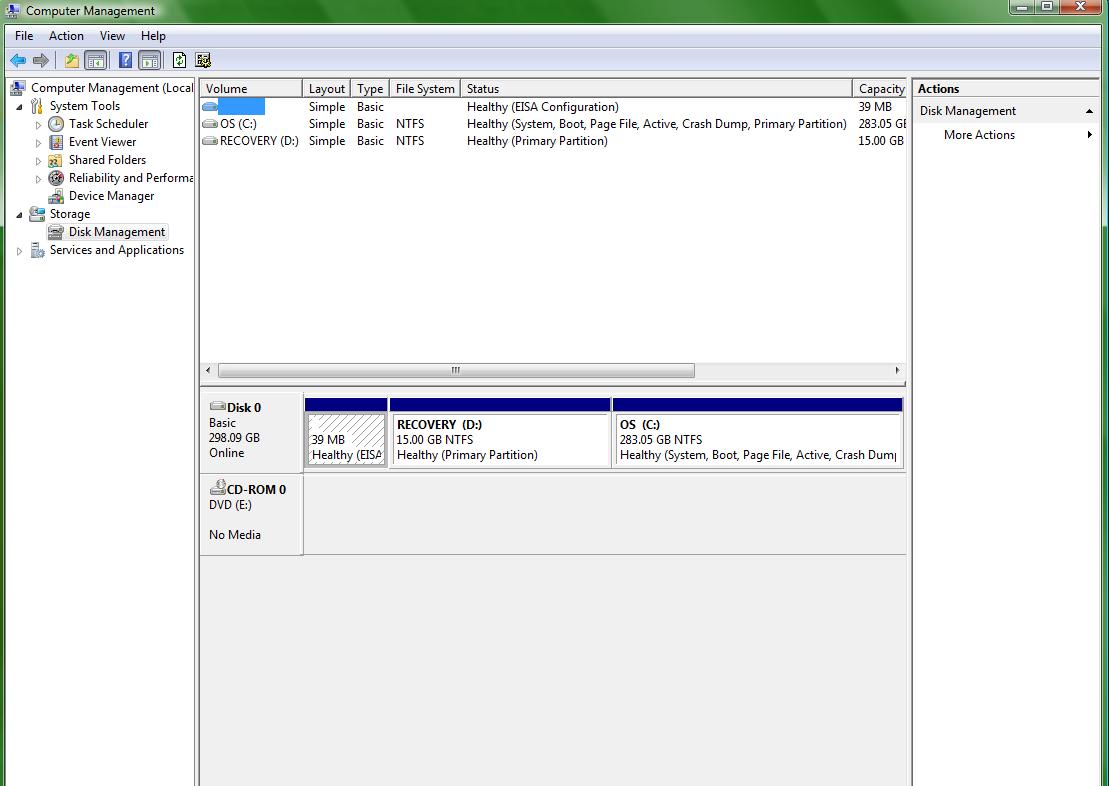The image size is (1109, 786).
Task: Expand the Event Viewer node
Action: 38,143
